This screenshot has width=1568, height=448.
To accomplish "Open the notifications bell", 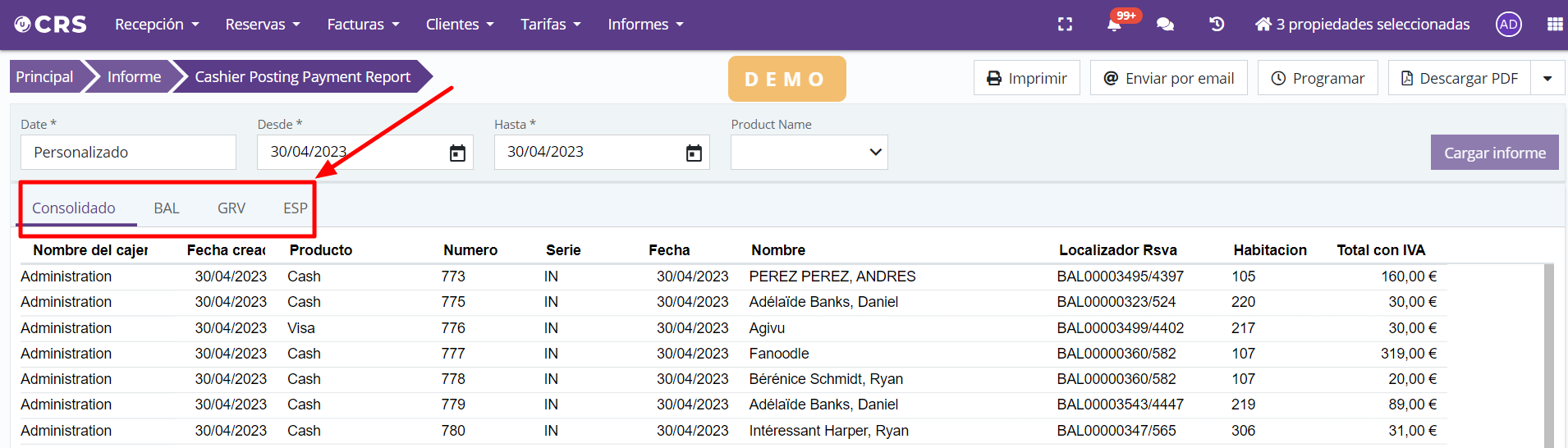I will coord(1114,25).
